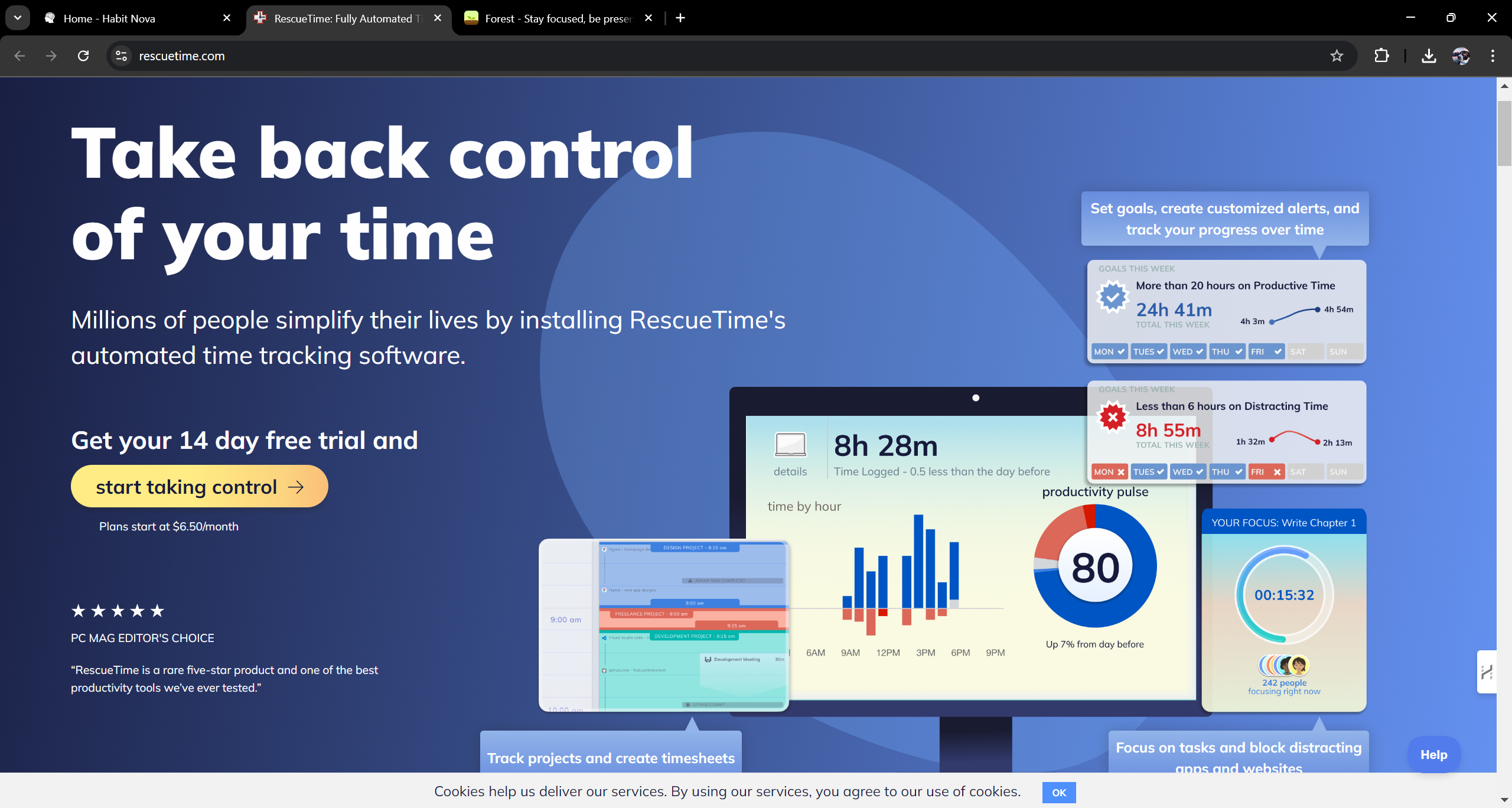This screenshot has height=808, width=1512.
Task: Toggle FRI chip in Productive Time goal
Action: pyautogui.click(x=1266, y=351)
